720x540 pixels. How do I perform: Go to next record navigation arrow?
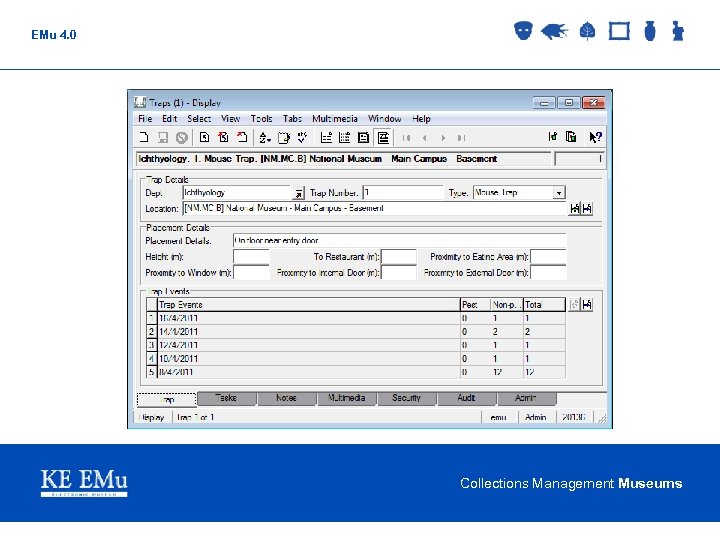(443, 138)
